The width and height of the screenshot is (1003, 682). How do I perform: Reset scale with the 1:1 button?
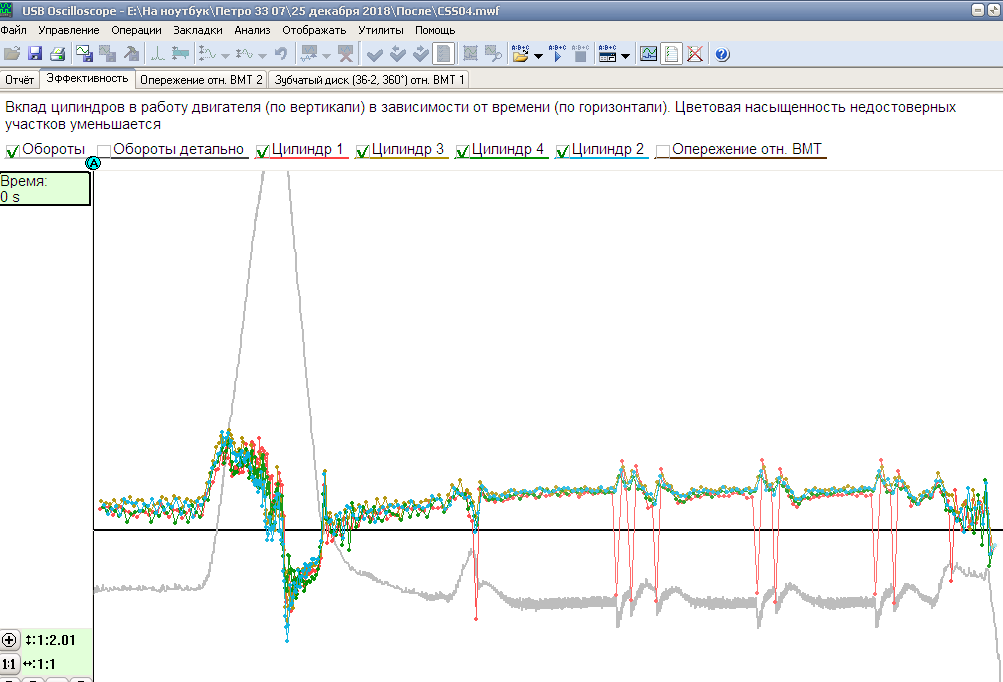[9, 664]
